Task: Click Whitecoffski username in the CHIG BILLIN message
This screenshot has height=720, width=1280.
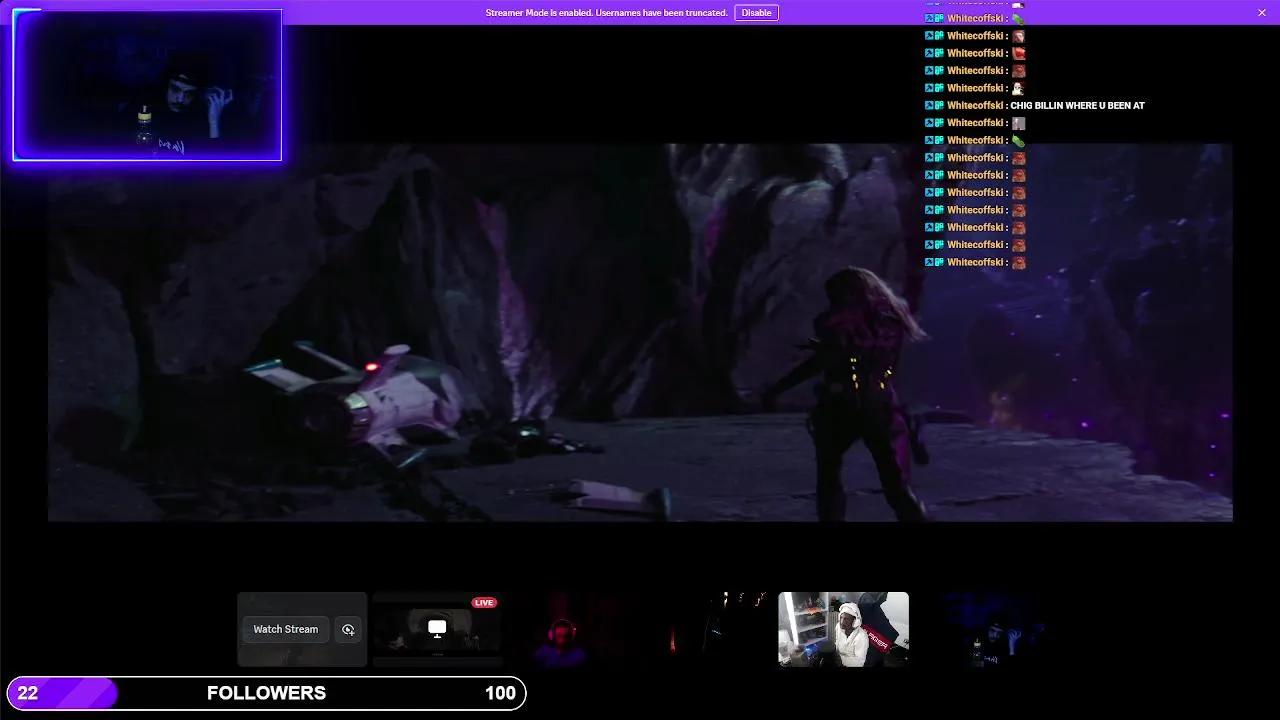Action: [x=975, y=105]
